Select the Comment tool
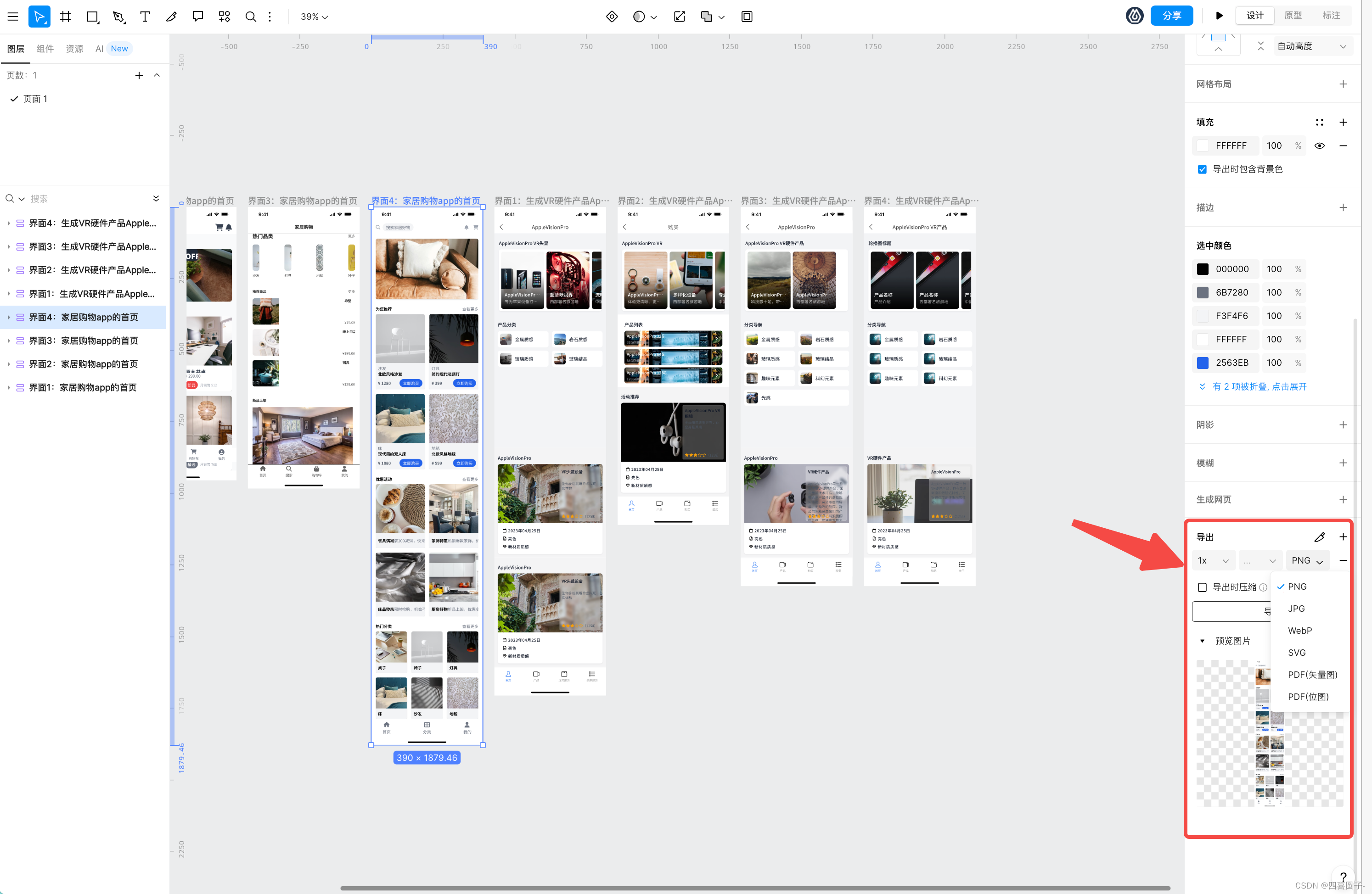This screenshot has width=1372, height=894. click(x=198, y=16)
